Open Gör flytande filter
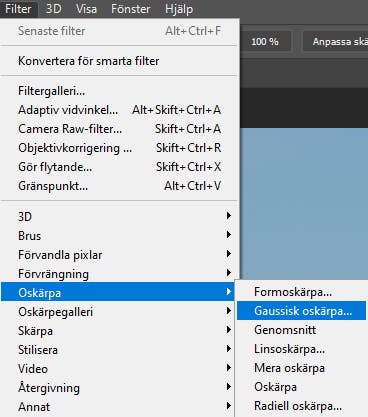 point(118,166)
